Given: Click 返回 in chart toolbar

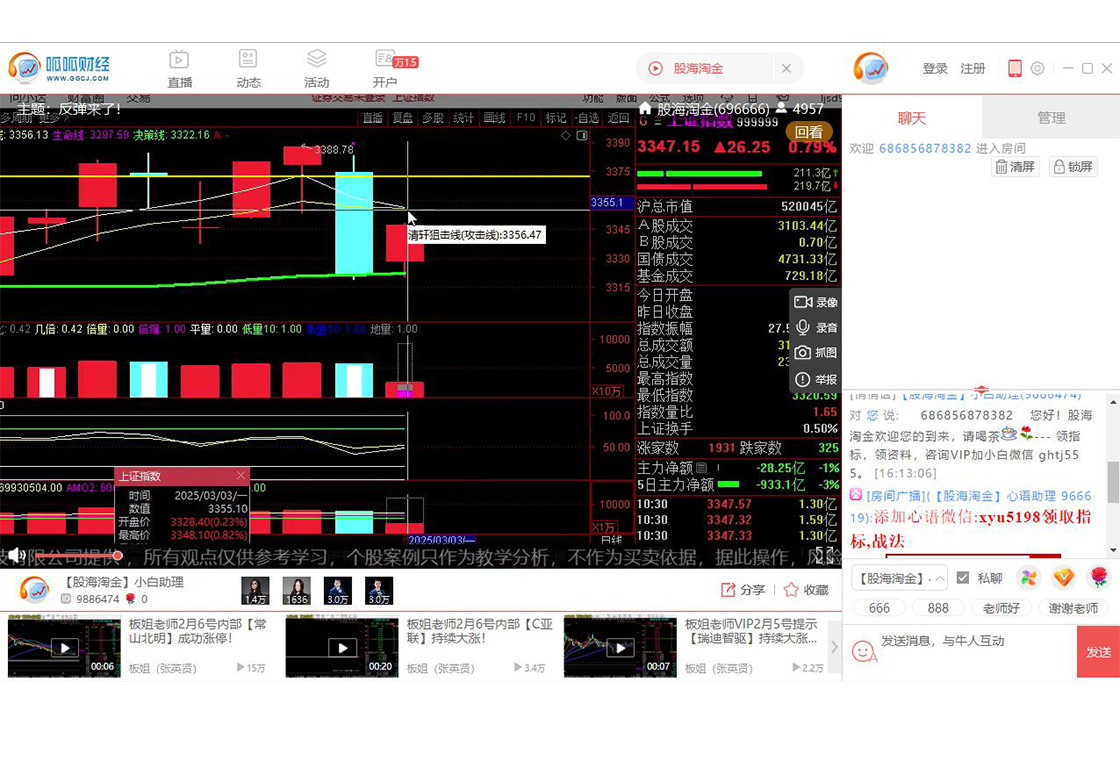Looking at the screenshot, I should (619, 118).
